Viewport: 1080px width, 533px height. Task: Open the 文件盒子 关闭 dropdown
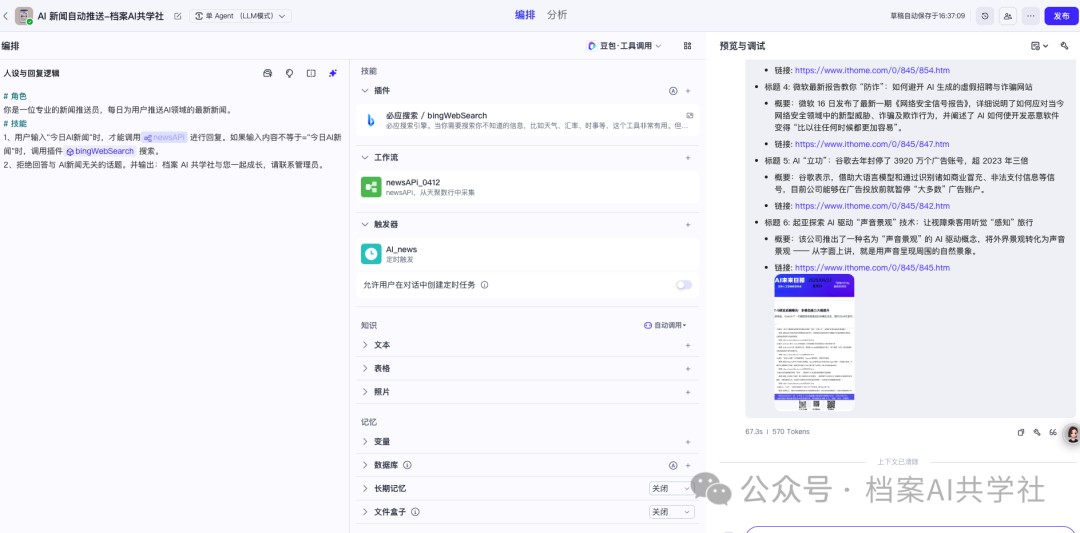[x=671, y=512]
